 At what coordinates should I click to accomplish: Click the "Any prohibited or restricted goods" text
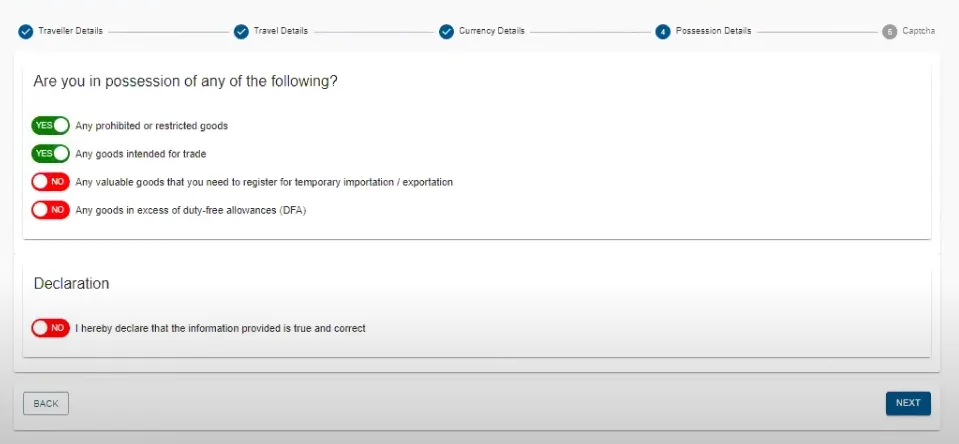point(152,126)
